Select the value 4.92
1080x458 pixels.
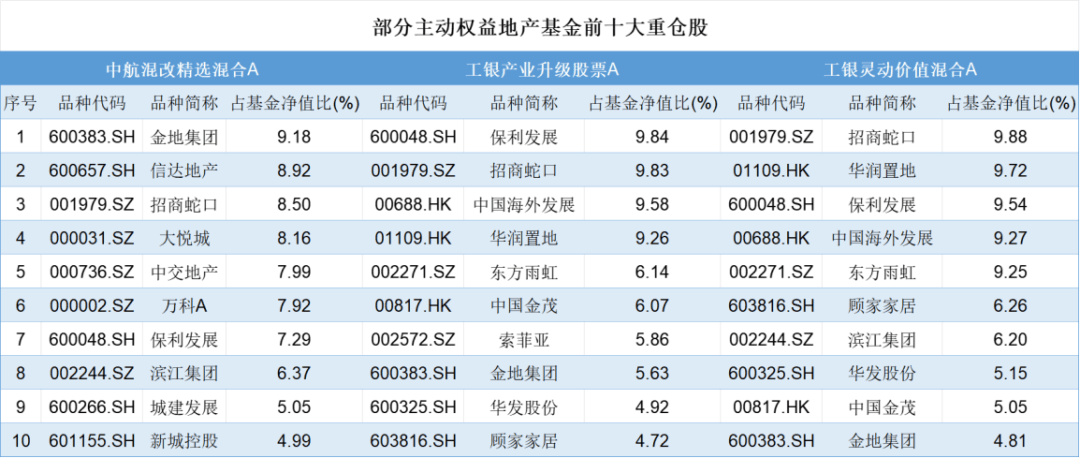[652, 408]
